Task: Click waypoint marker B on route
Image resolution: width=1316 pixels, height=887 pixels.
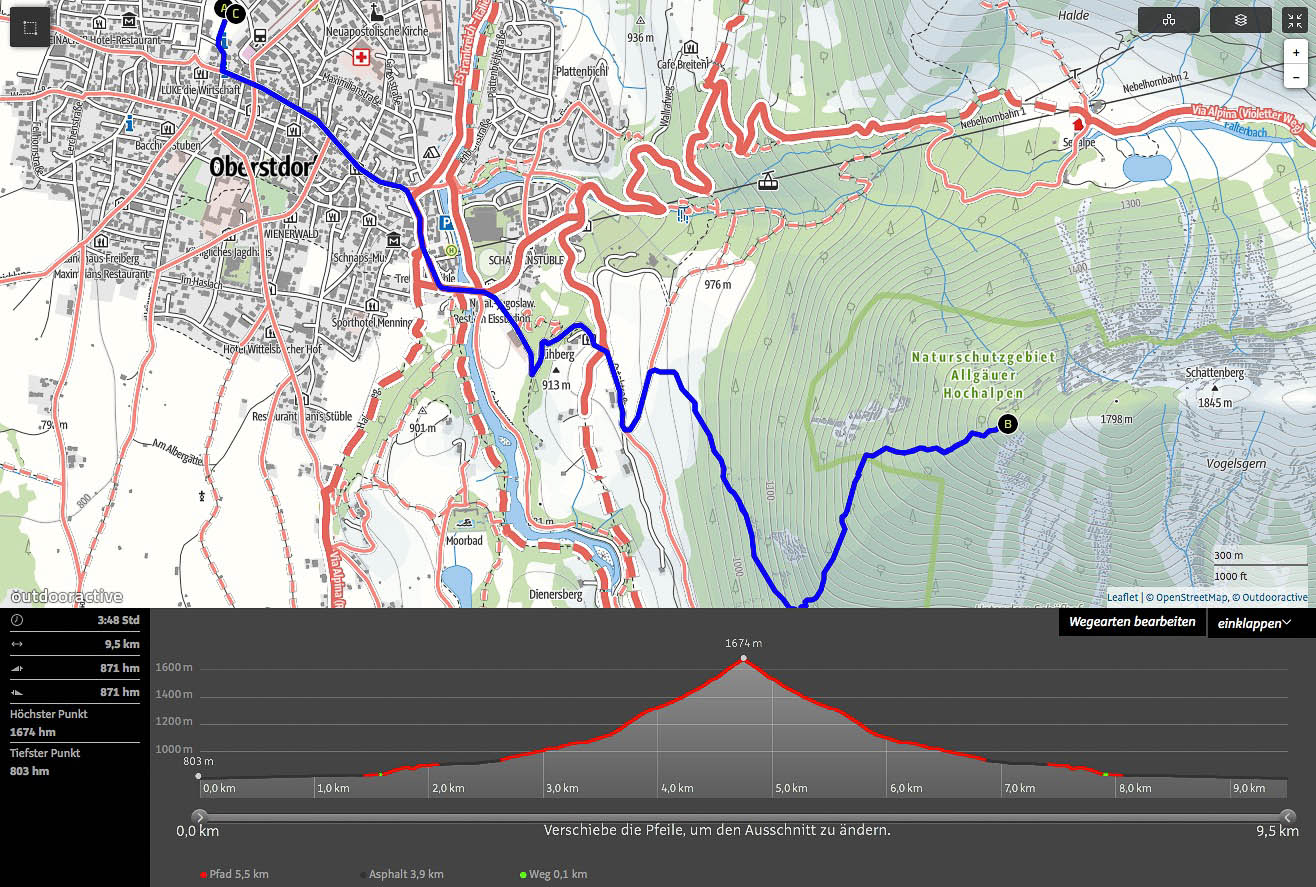Action: coord(1007,424)
